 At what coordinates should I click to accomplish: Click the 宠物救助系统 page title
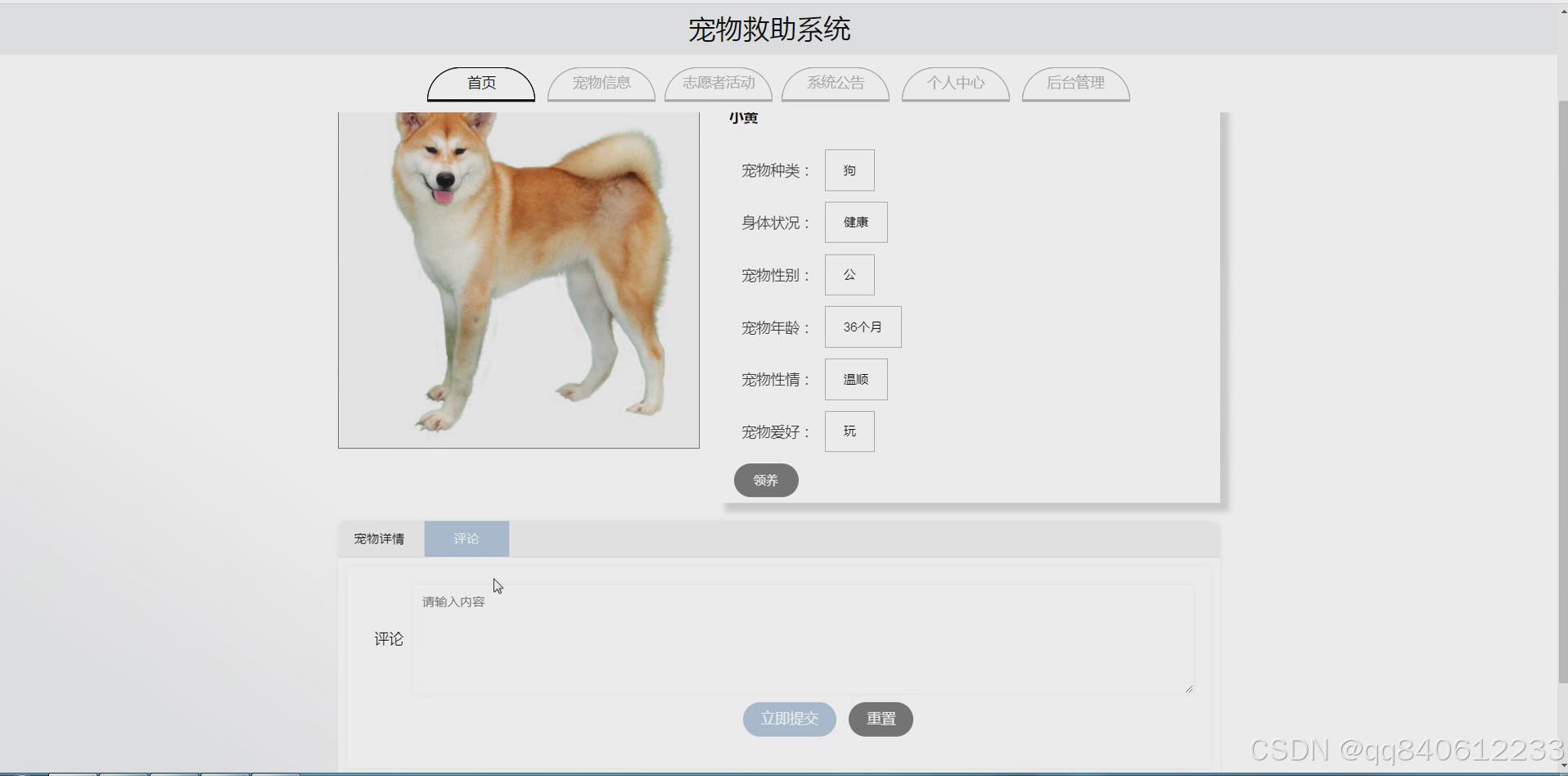[769, 29]
